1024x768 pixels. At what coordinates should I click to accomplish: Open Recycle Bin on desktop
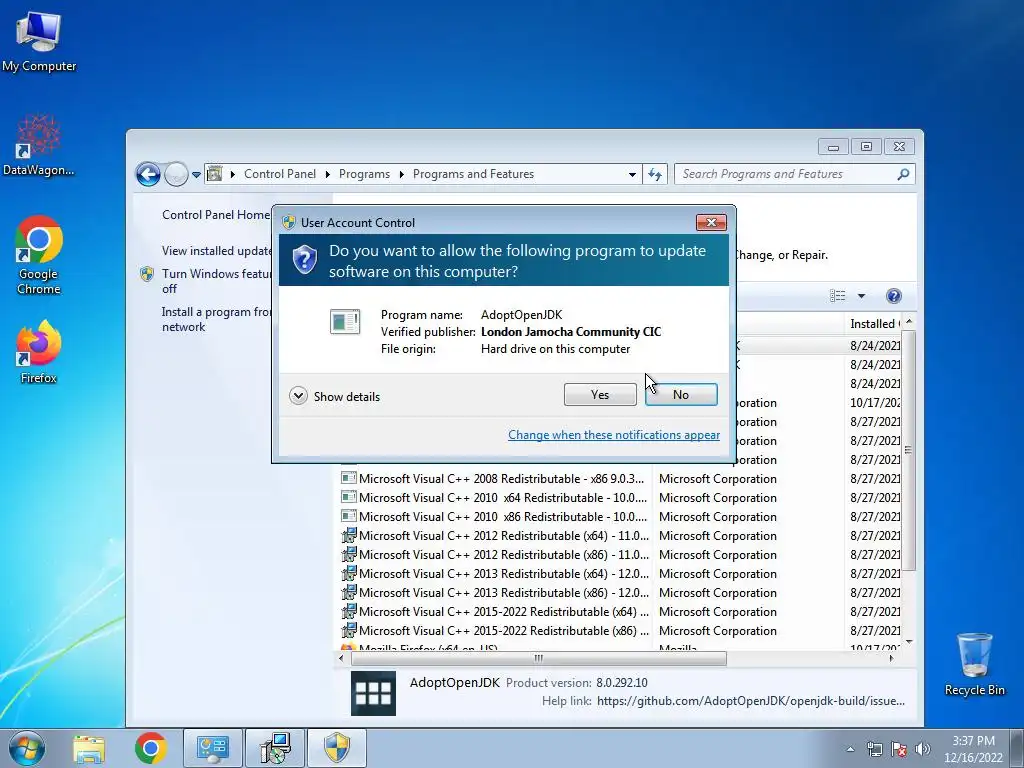coord(974,664)
